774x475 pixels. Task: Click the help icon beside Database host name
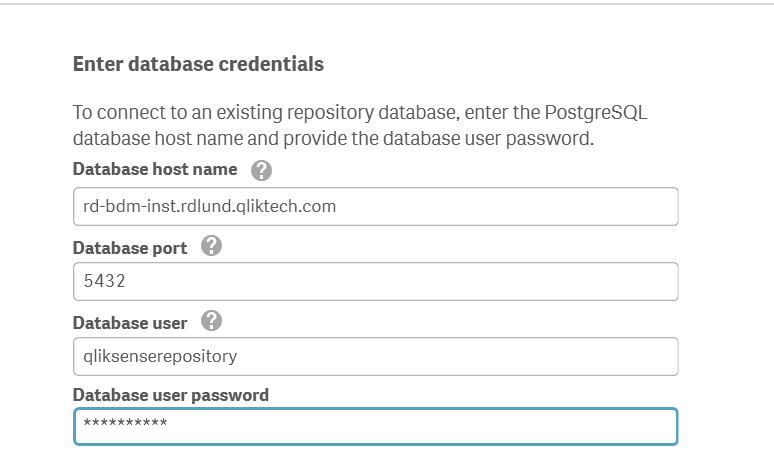262,170
